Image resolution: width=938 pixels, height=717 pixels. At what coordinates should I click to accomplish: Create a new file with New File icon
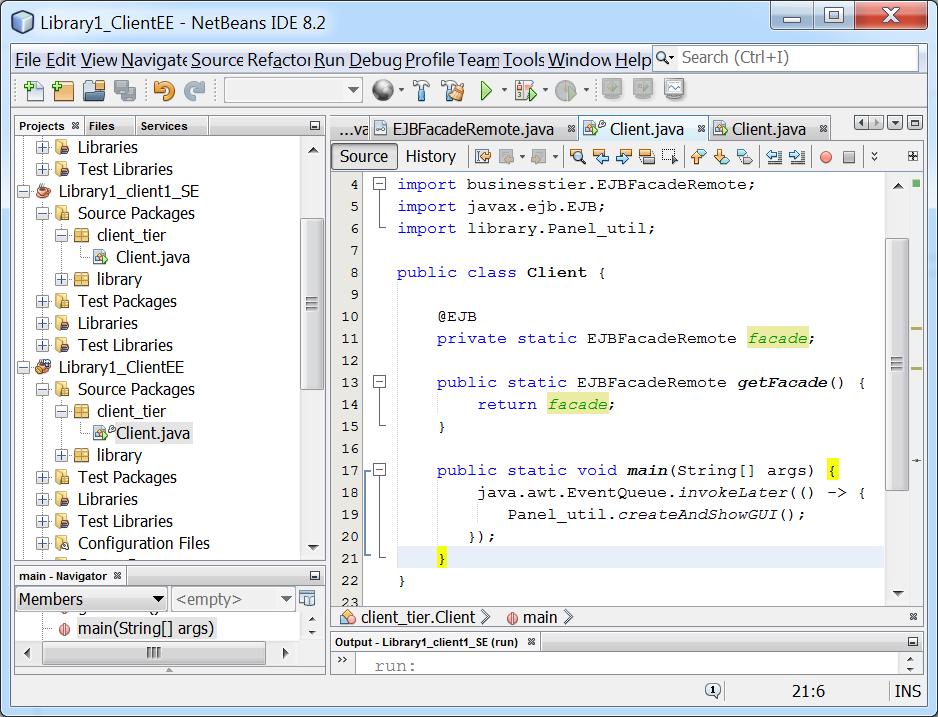coord(34,90)
